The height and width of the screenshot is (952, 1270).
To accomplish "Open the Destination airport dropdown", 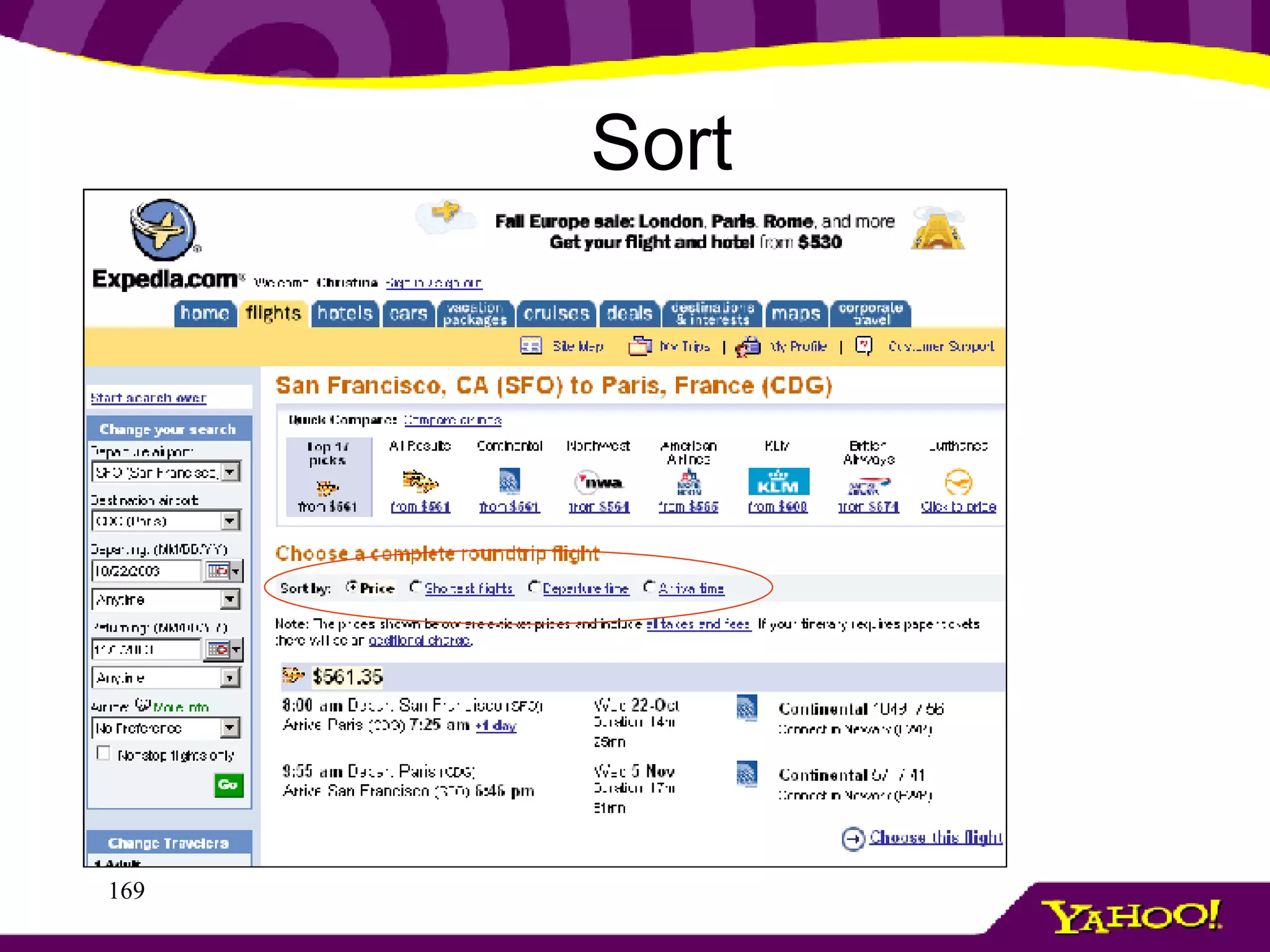I will 230,521.
